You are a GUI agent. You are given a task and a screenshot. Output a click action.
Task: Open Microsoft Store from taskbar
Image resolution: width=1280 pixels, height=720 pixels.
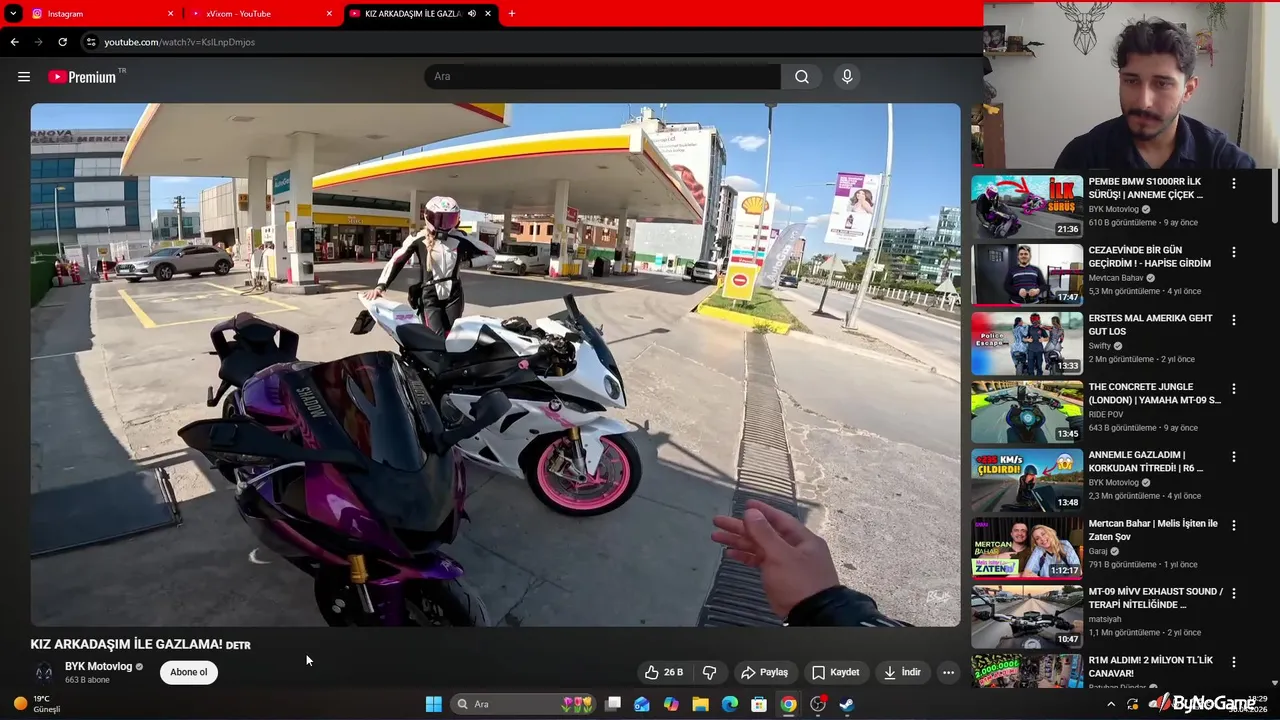(759, 704)
